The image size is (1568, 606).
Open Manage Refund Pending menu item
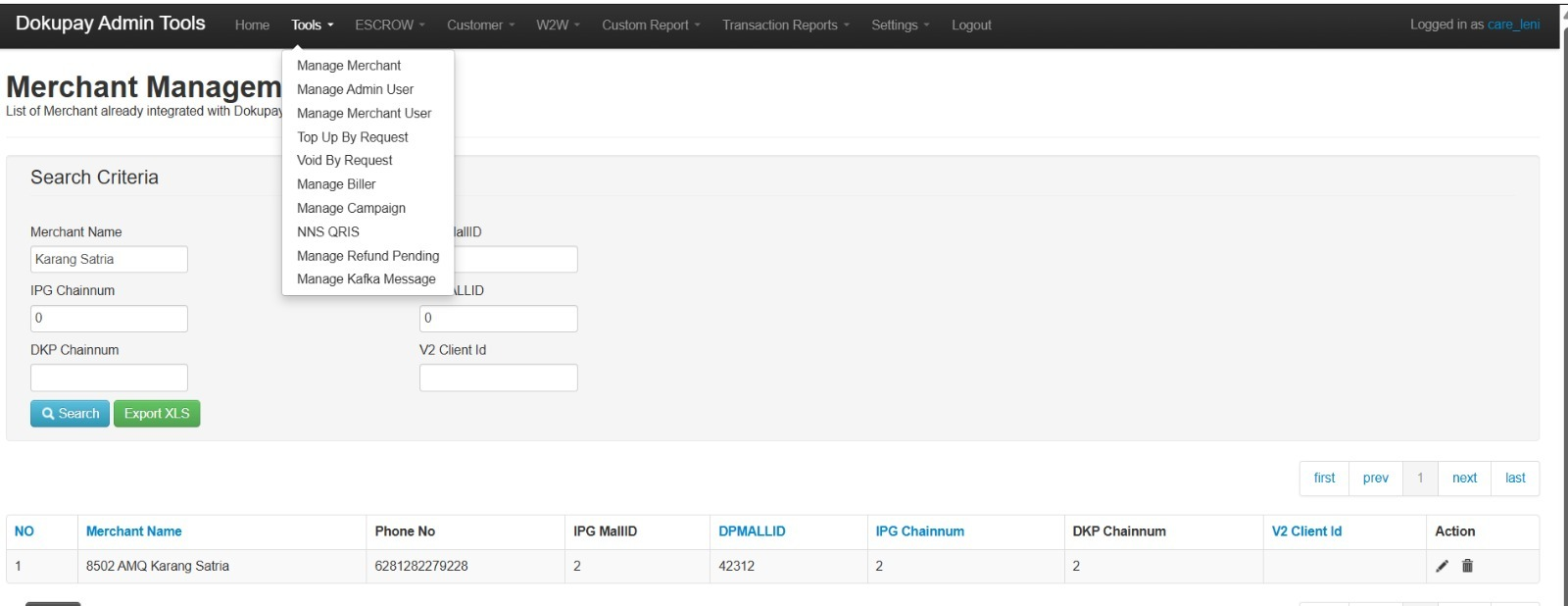tap(367, 256)
